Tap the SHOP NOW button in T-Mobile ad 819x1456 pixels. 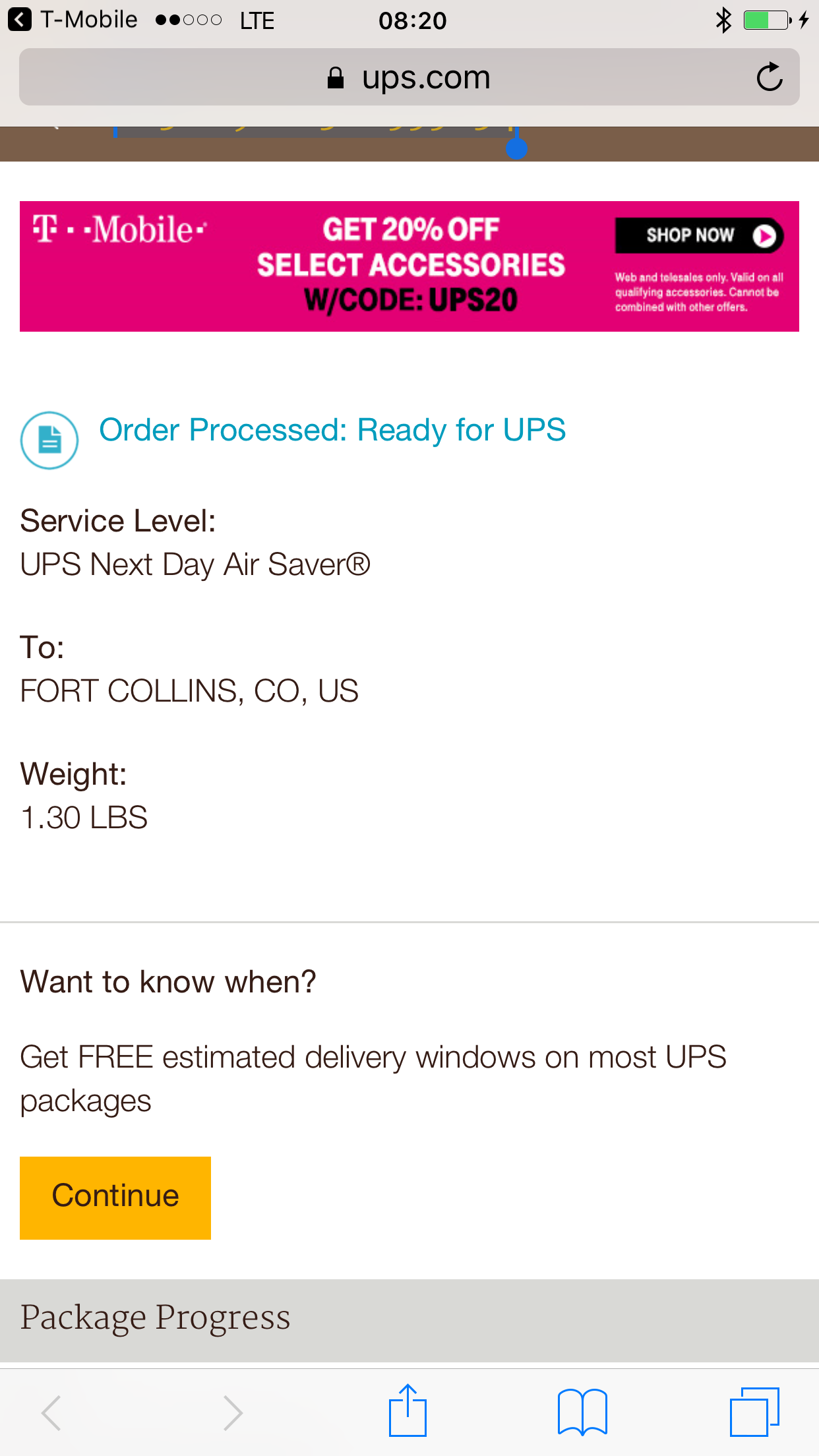coord(699,235)
